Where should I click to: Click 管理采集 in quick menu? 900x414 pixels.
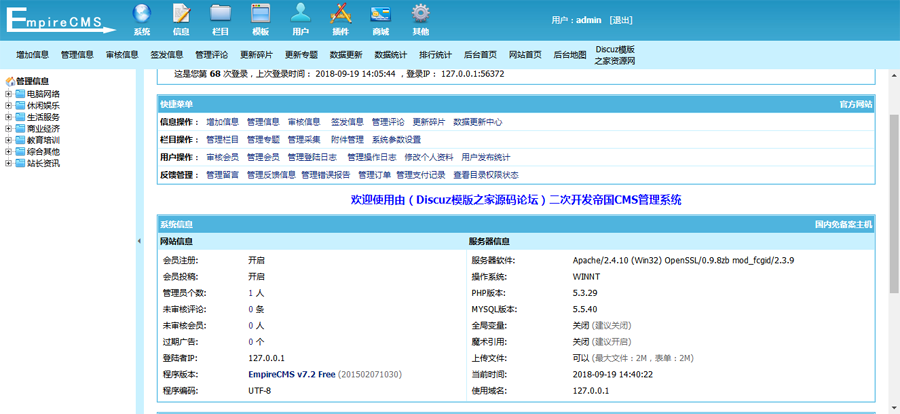[x=304, y=140]
